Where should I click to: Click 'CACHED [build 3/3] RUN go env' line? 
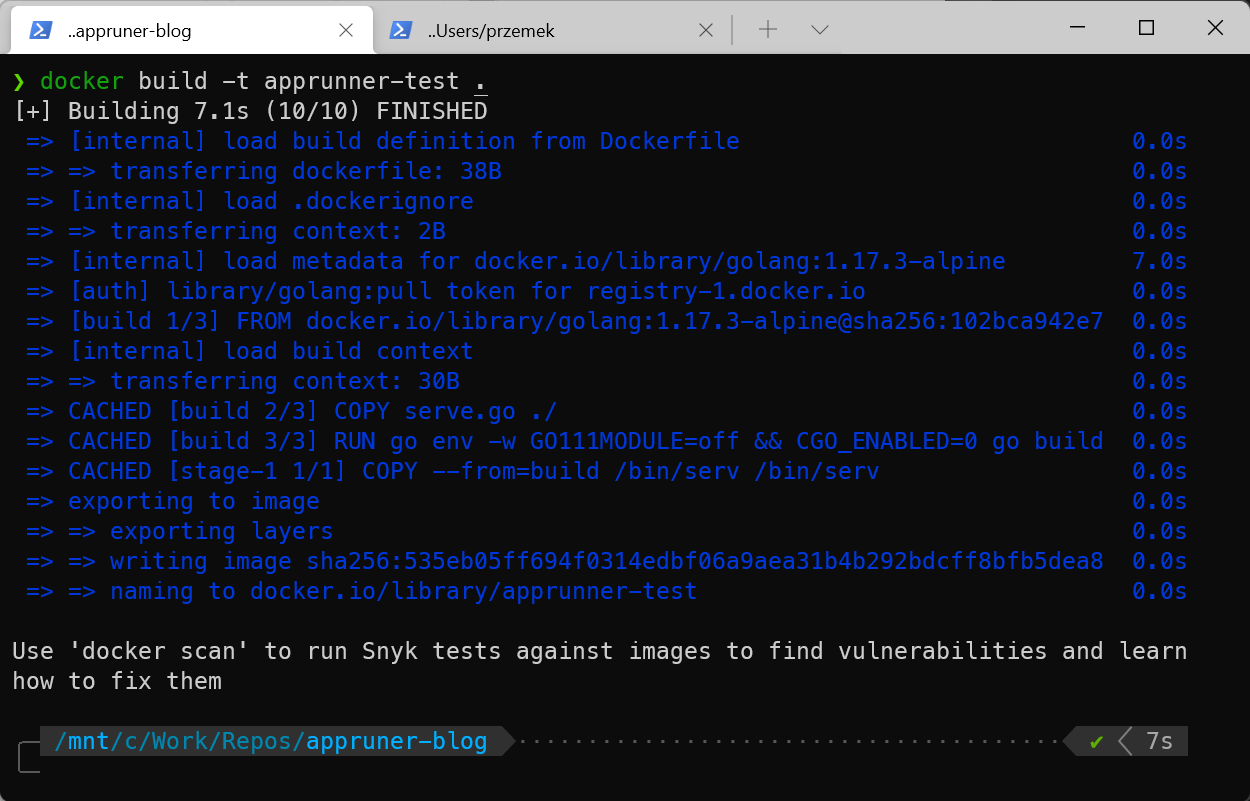point(565,441)
